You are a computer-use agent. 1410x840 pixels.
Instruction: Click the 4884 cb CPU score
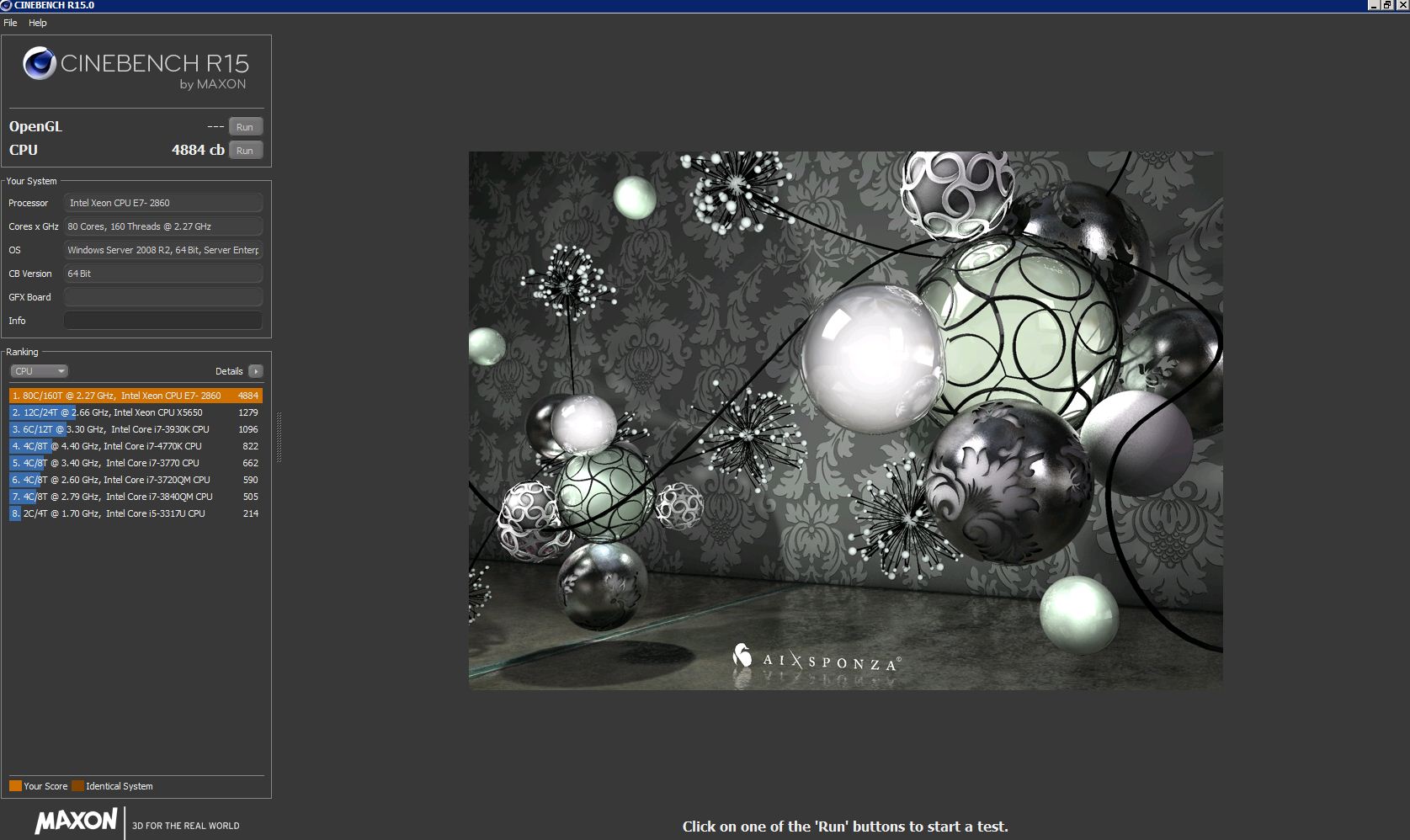198,150
